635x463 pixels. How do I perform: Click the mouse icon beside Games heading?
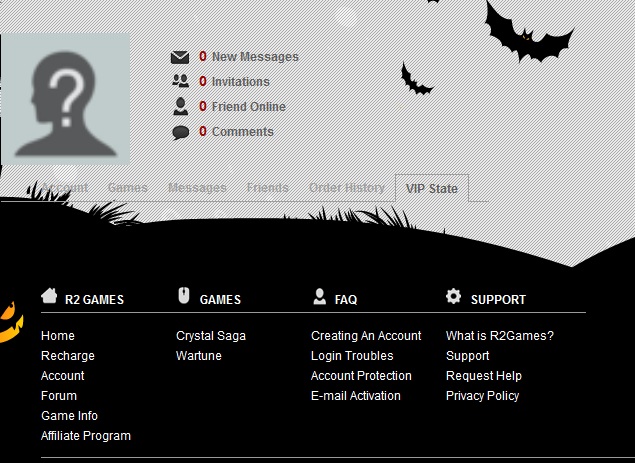click(183, 296)
